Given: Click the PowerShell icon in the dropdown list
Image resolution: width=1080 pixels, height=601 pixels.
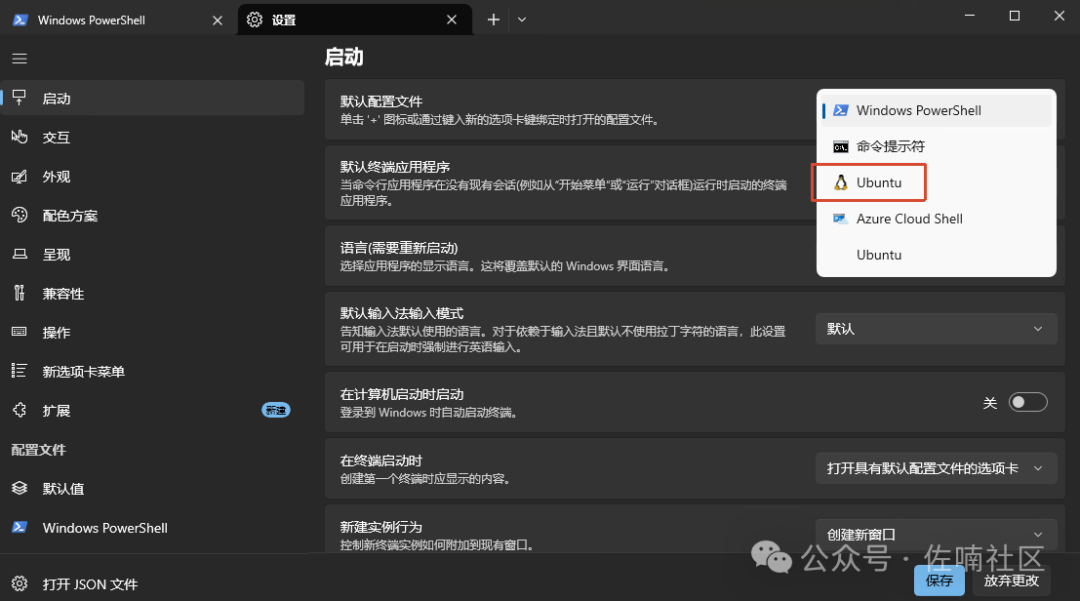Looking at the screenshot, I should tap(840, 110).
